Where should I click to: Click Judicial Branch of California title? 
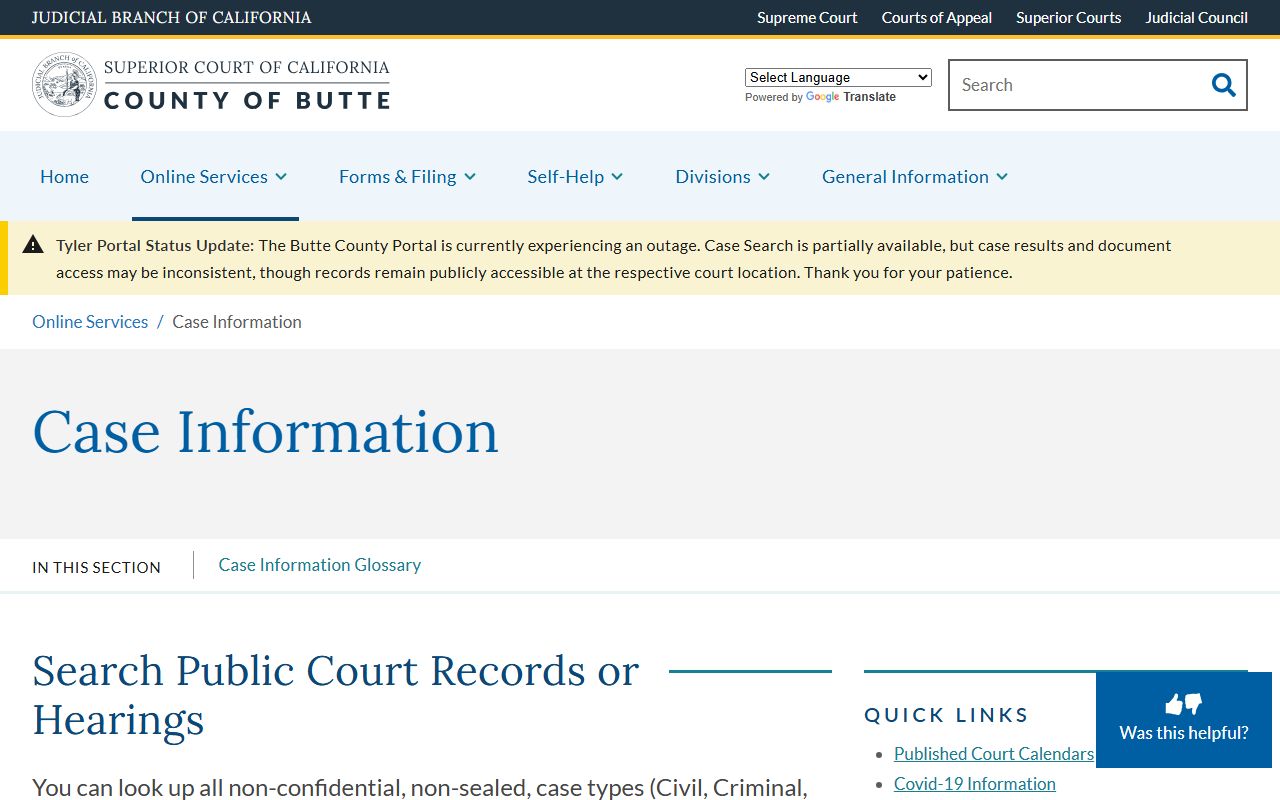pos(172,17)
